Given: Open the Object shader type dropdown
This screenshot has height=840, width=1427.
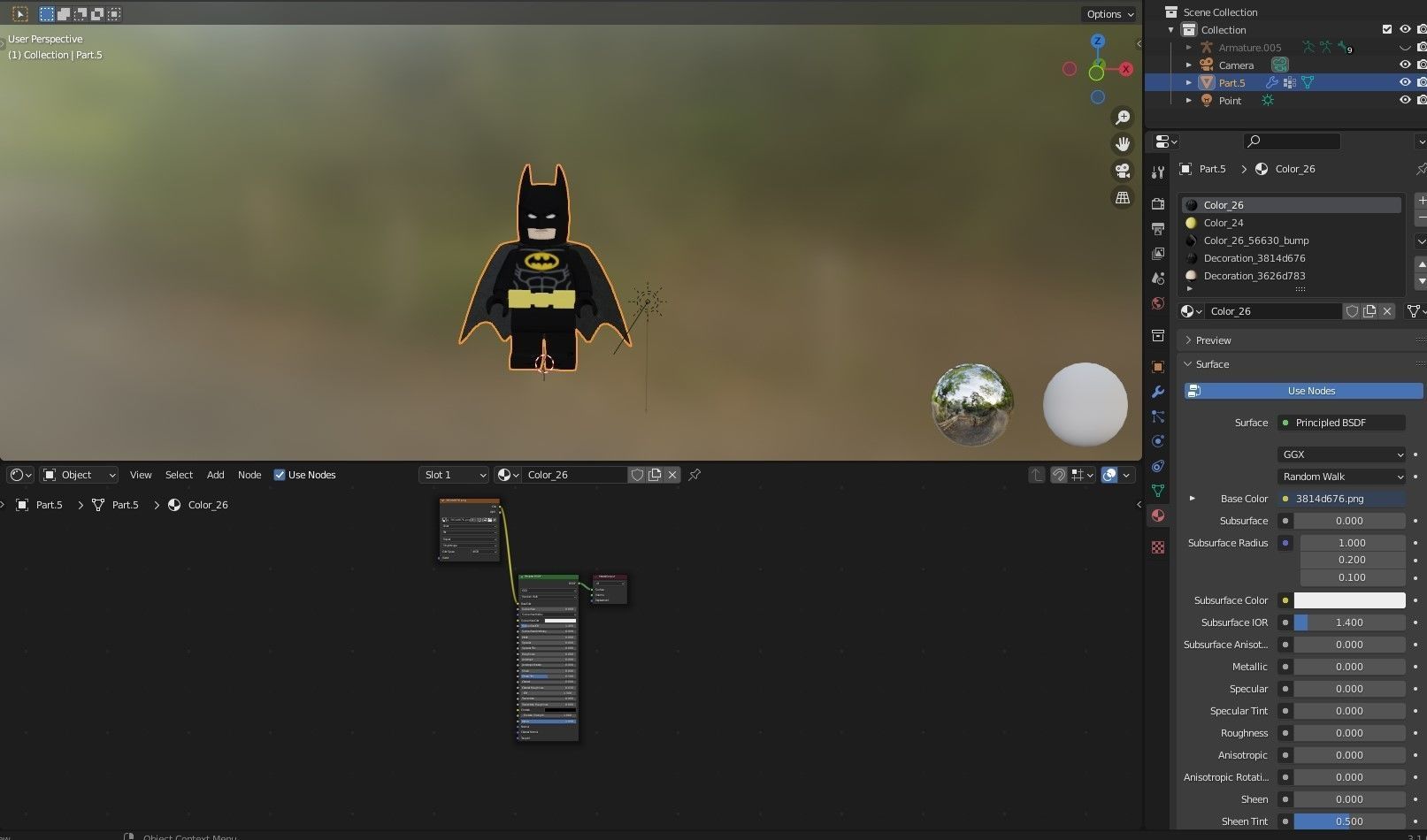Looking at the screenshot, I should pyautogui.click(x=79, y=475).
